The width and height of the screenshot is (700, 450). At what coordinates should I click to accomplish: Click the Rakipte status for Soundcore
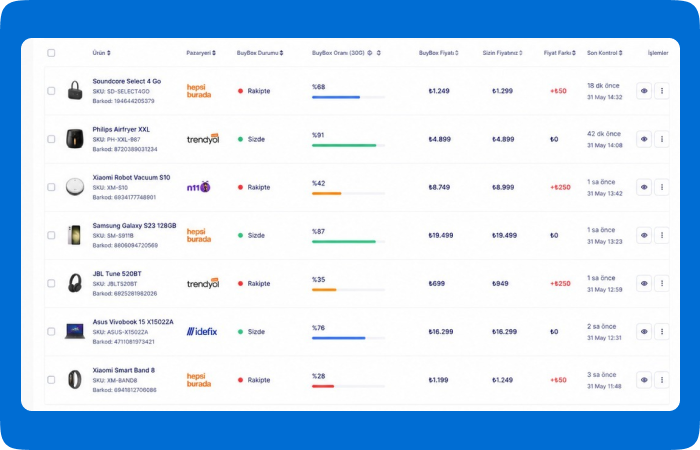pyautogui.click(x=254, y=91)
